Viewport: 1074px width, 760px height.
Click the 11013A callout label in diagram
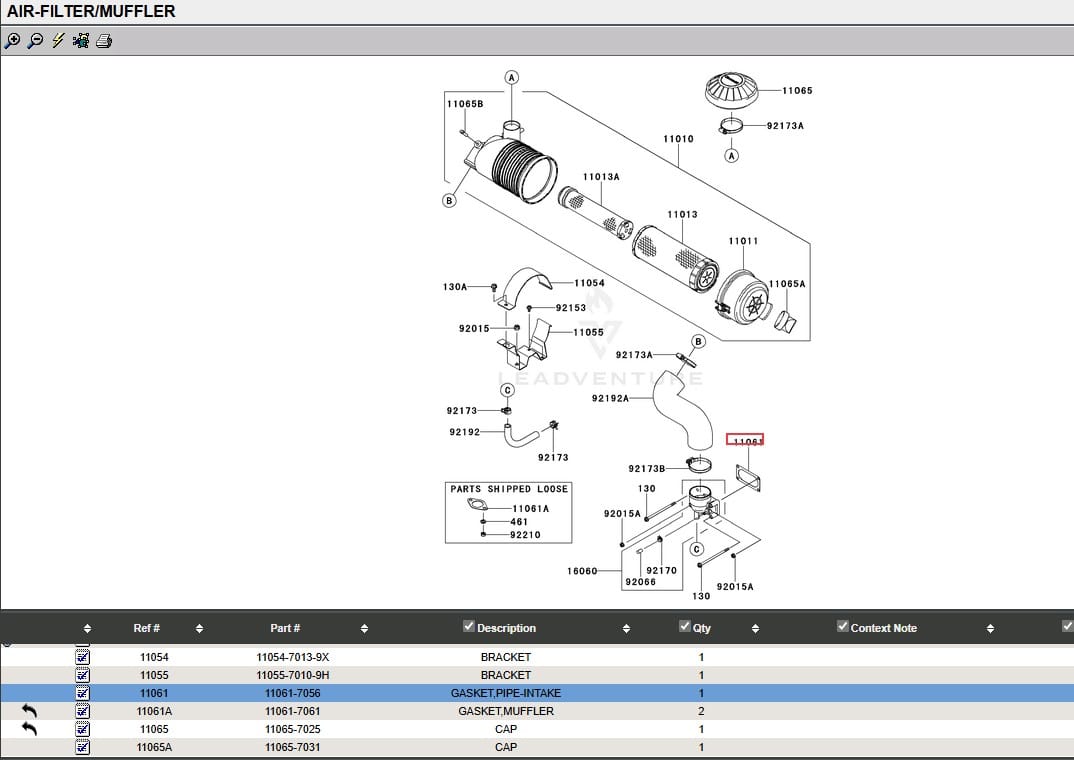(x=601, y=177)
